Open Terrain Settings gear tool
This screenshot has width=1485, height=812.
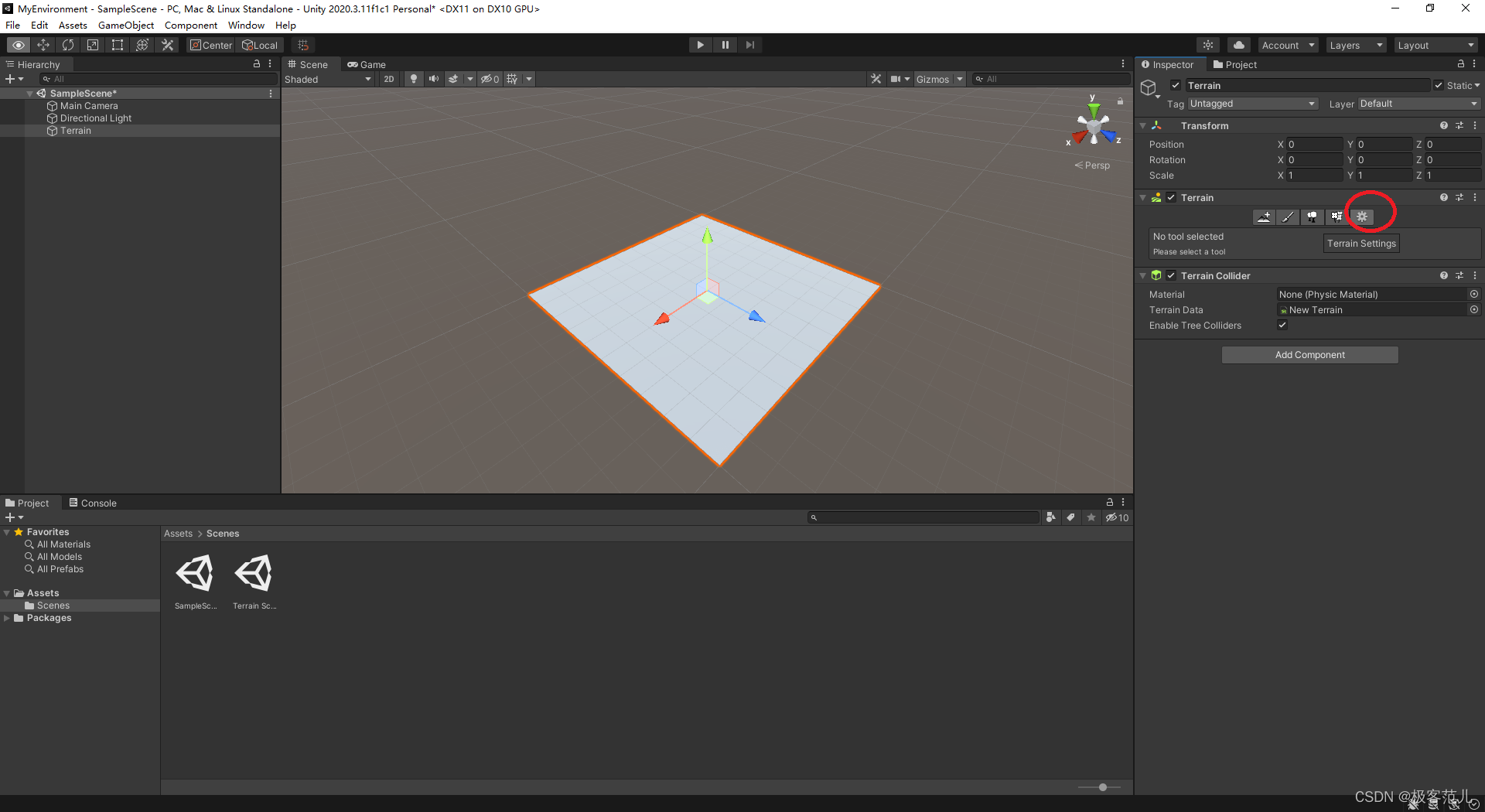(1362, 217)
